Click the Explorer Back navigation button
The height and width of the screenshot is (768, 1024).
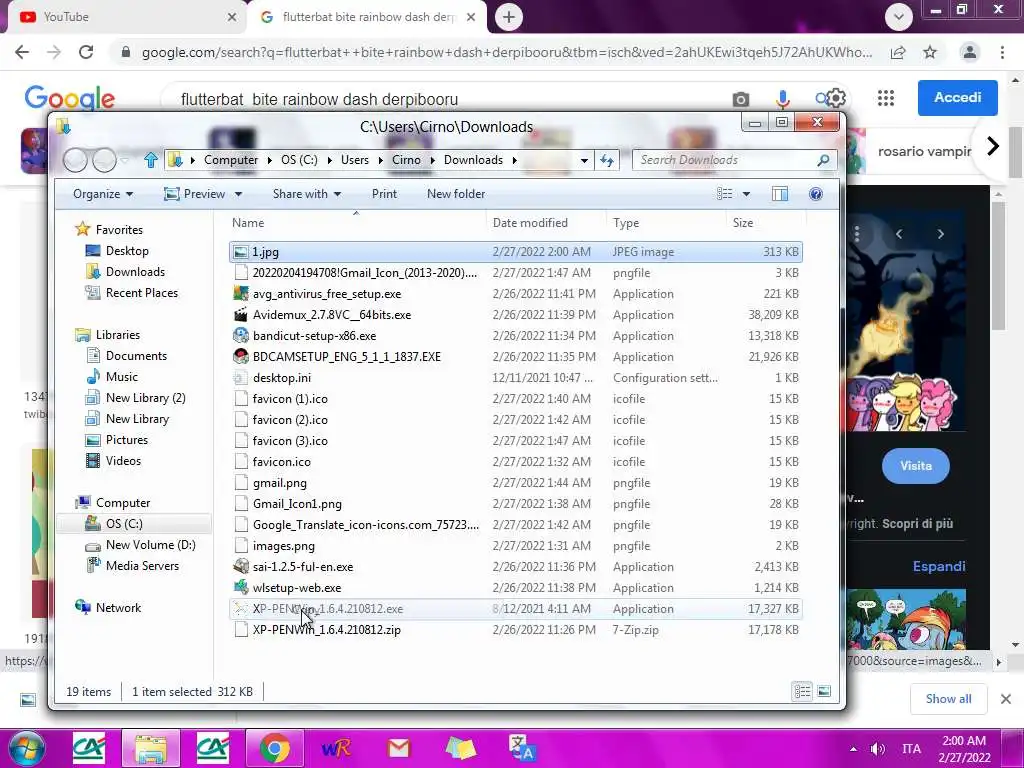tap(75, 159)
